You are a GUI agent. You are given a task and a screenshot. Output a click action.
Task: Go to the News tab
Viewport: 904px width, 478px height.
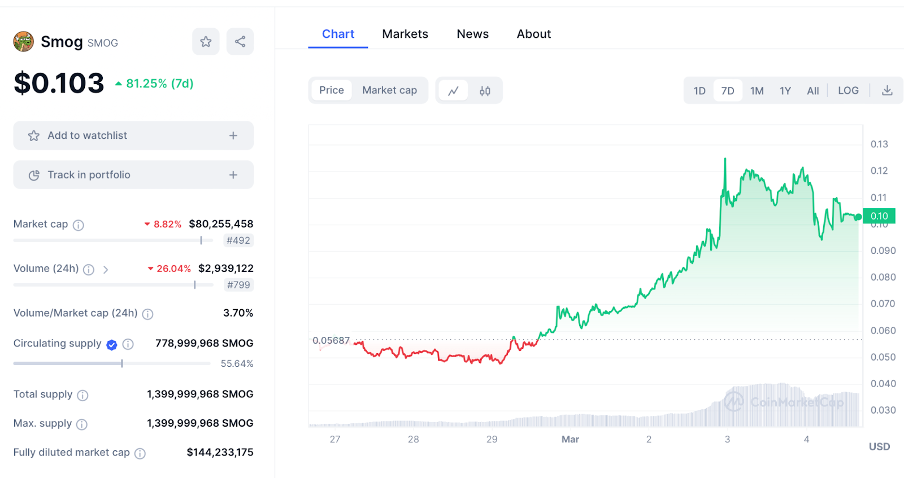tap(473, 34)
